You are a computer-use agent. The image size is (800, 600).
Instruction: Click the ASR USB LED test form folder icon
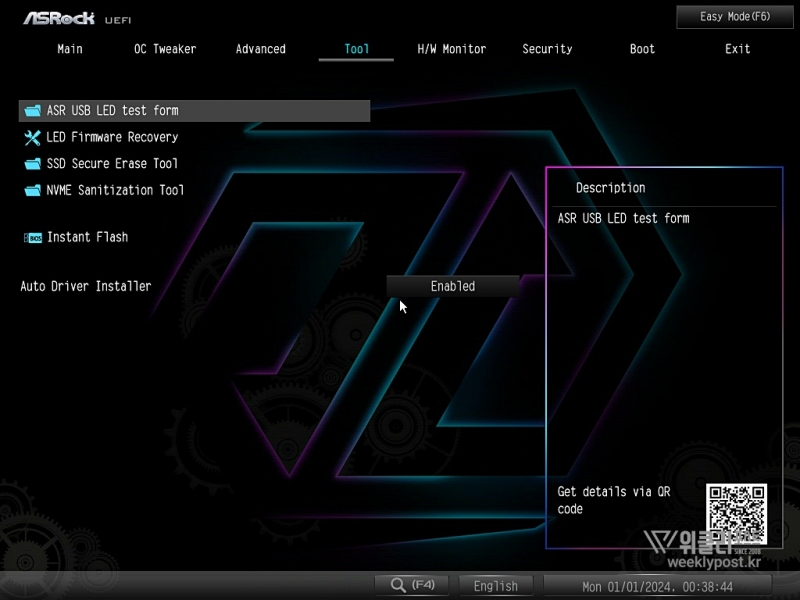pyautogui.click(x=32, y=111)
